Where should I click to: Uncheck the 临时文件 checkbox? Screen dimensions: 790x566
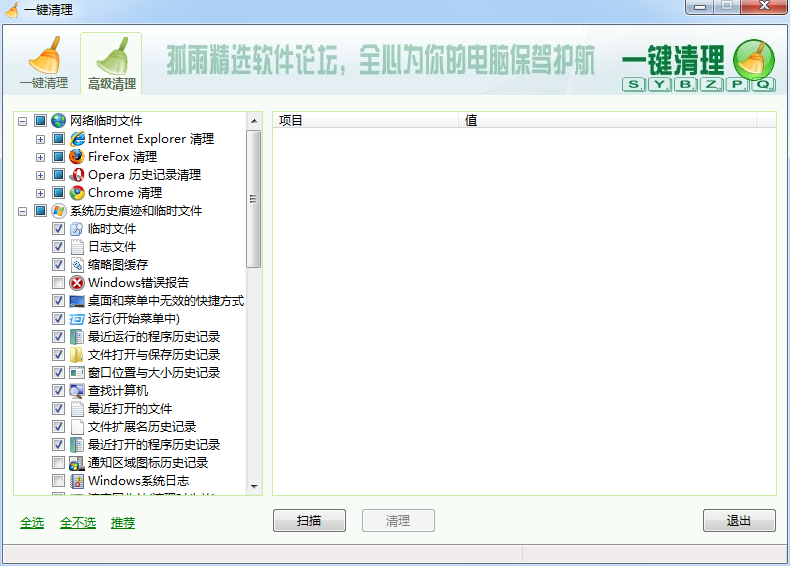58,229
